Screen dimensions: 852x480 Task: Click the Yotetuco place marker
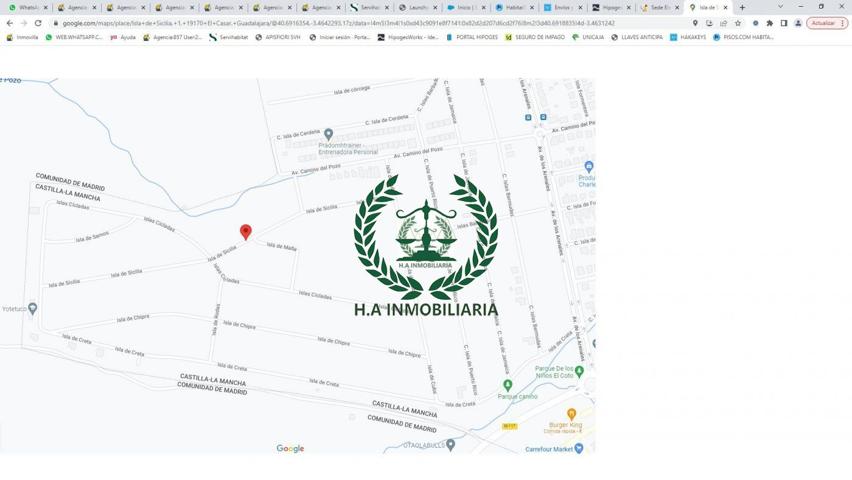(x=33, y=309)
